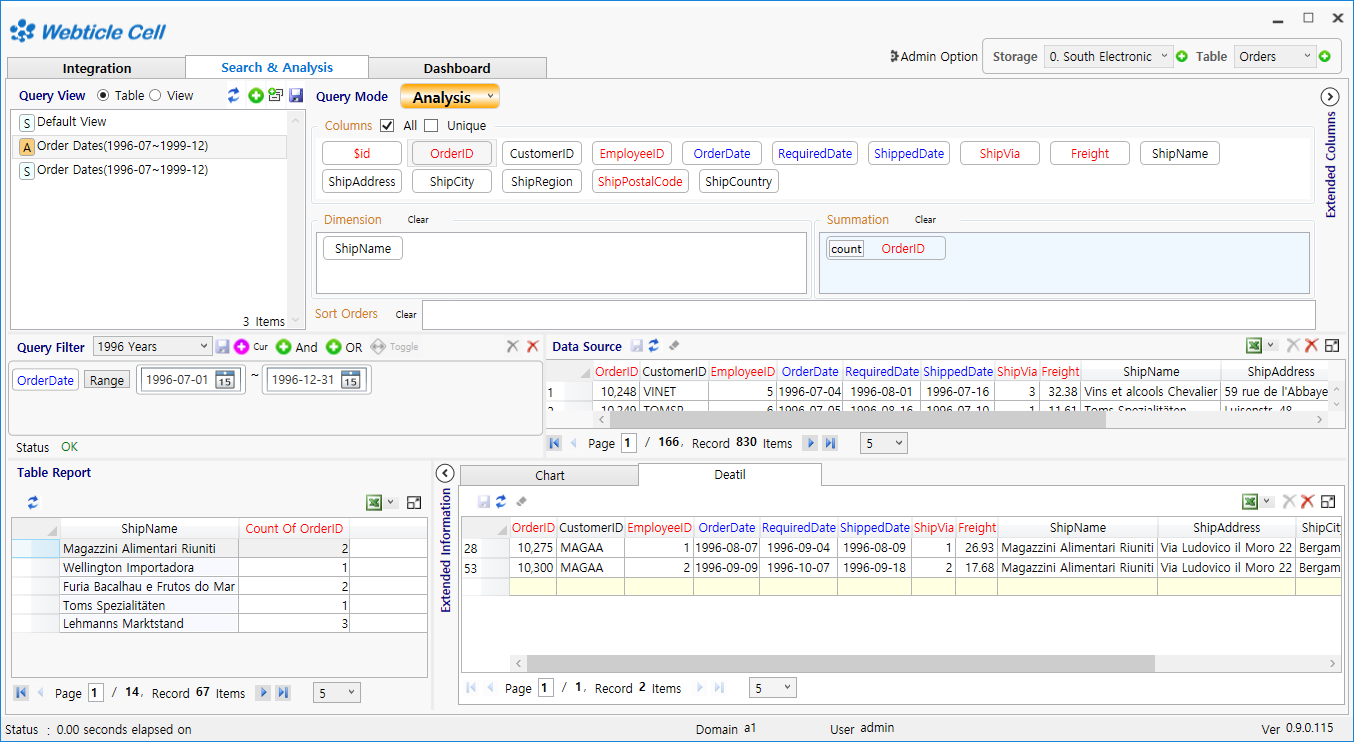Screen dimensions: 1354x742
Task: Open the Table selector showing Orders
Action: click(1275, 56)
